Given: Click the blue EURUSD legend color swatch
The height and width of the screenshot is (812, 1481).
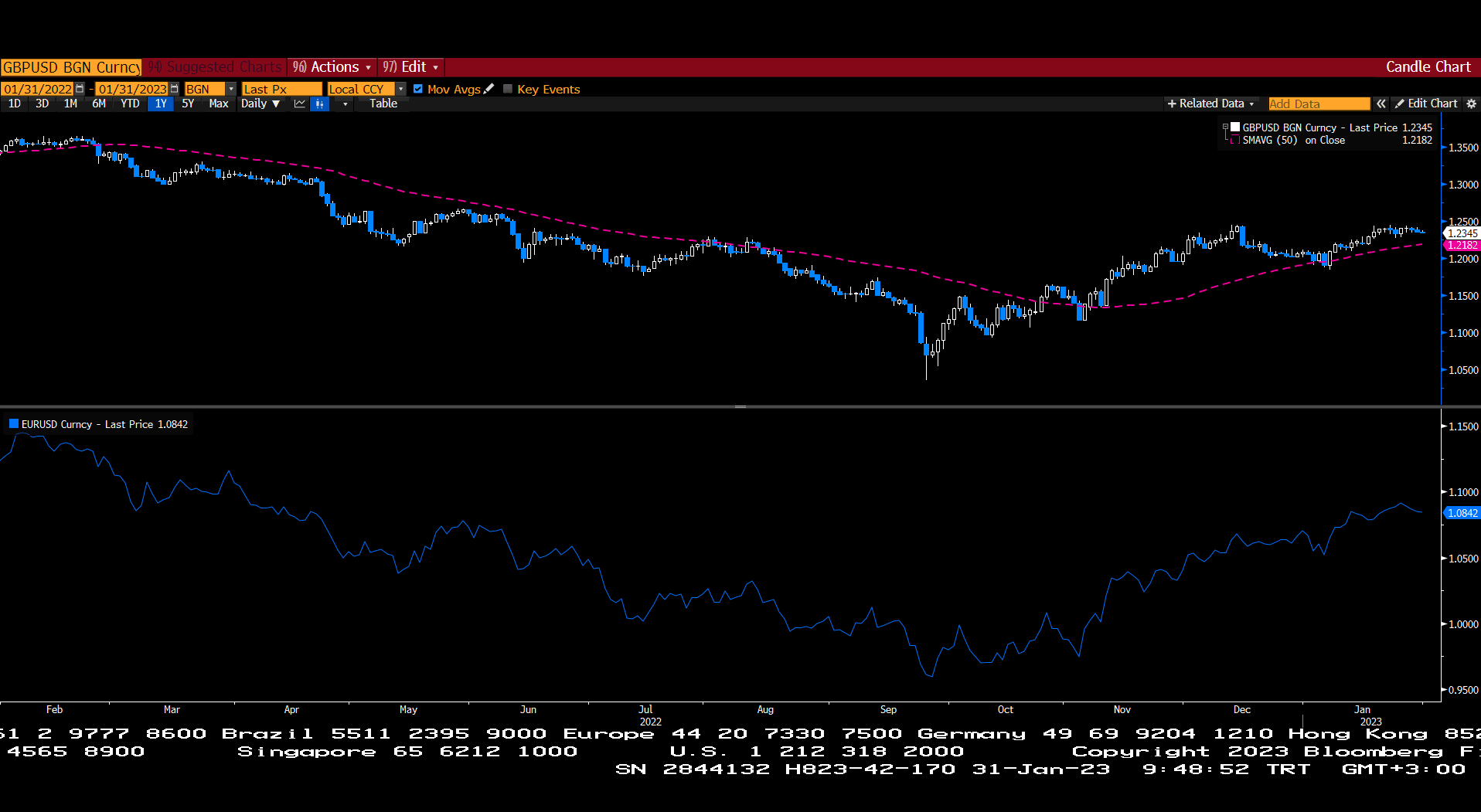Looking at the screenshot, I should click(14, 423).
